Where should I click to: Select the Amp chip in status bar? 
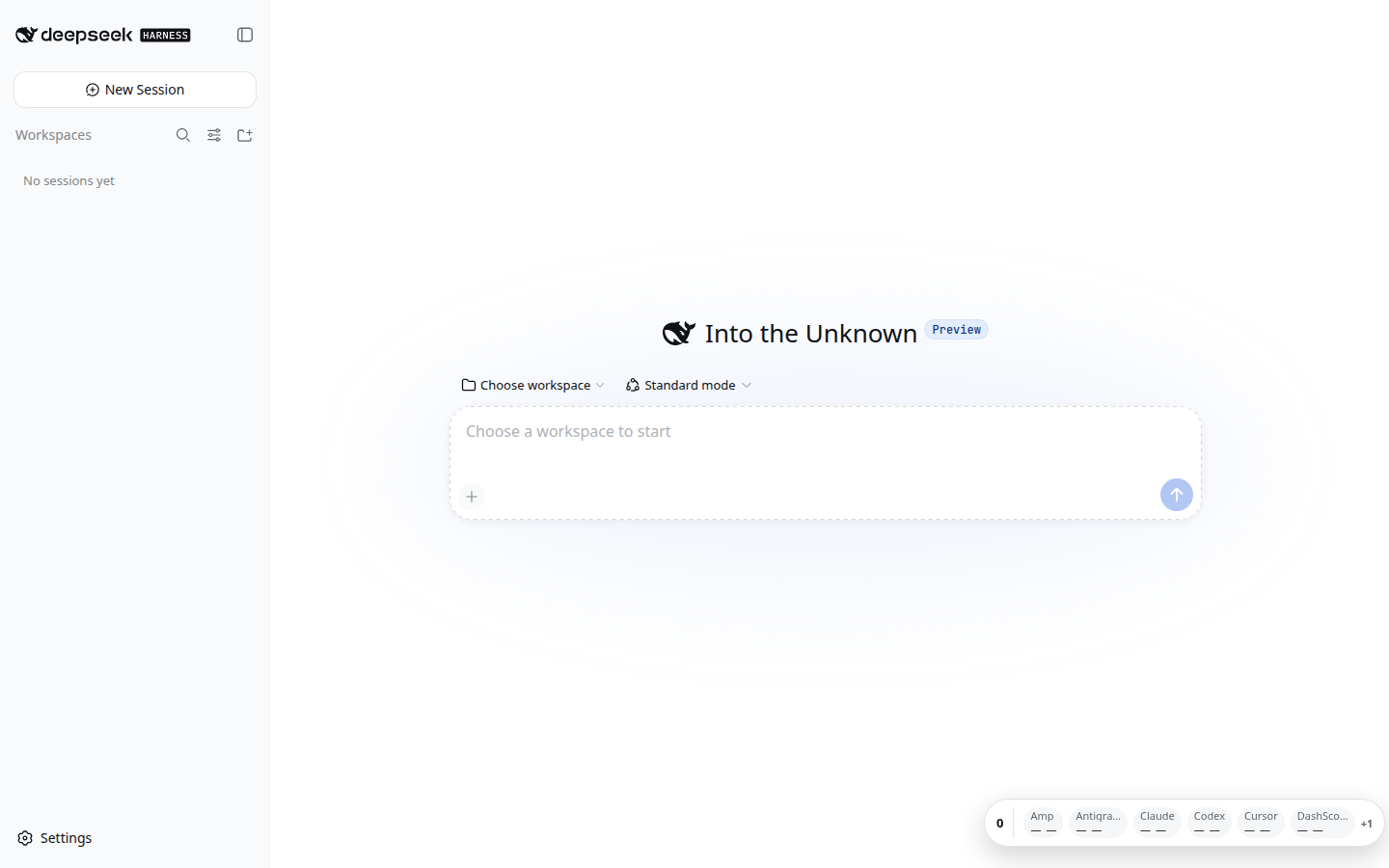coord(1043,823)
